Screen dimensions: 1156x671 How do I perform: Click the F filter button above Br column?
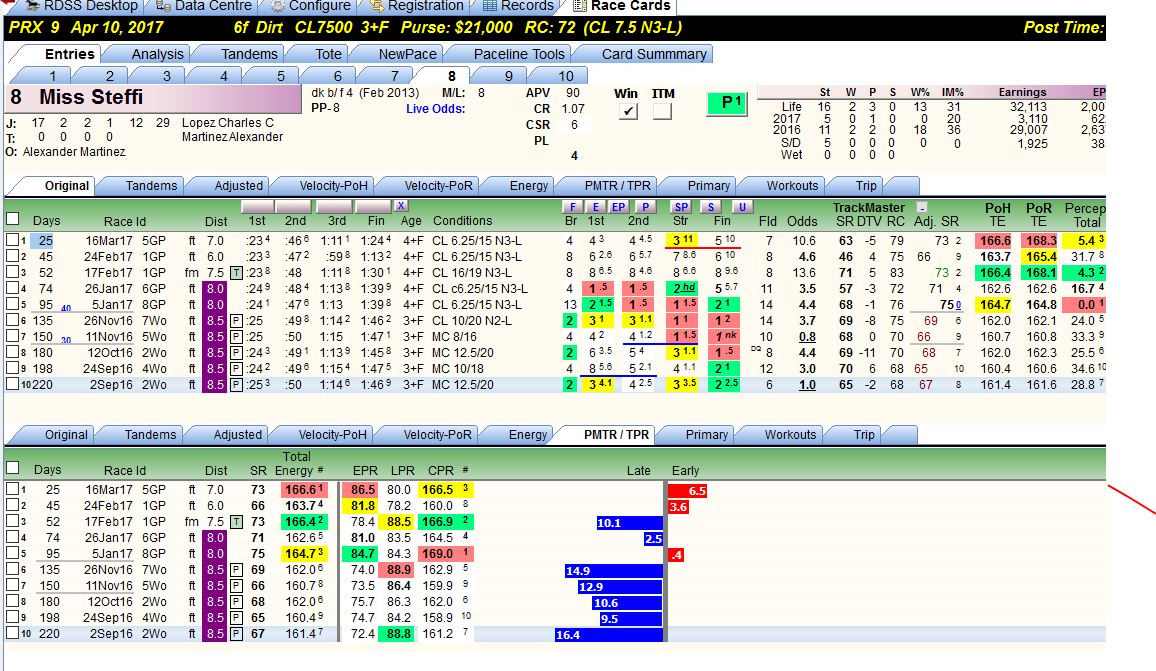click(573, 207)
